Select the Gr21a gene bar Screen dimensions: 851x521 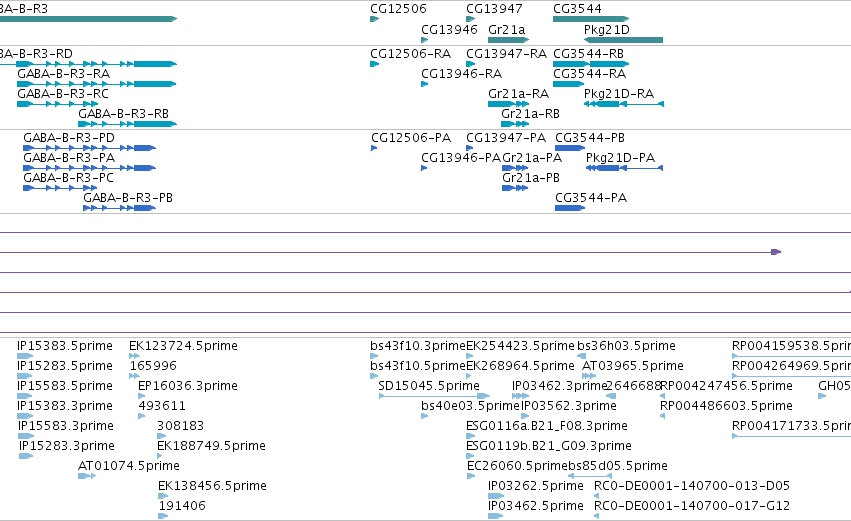509,40
